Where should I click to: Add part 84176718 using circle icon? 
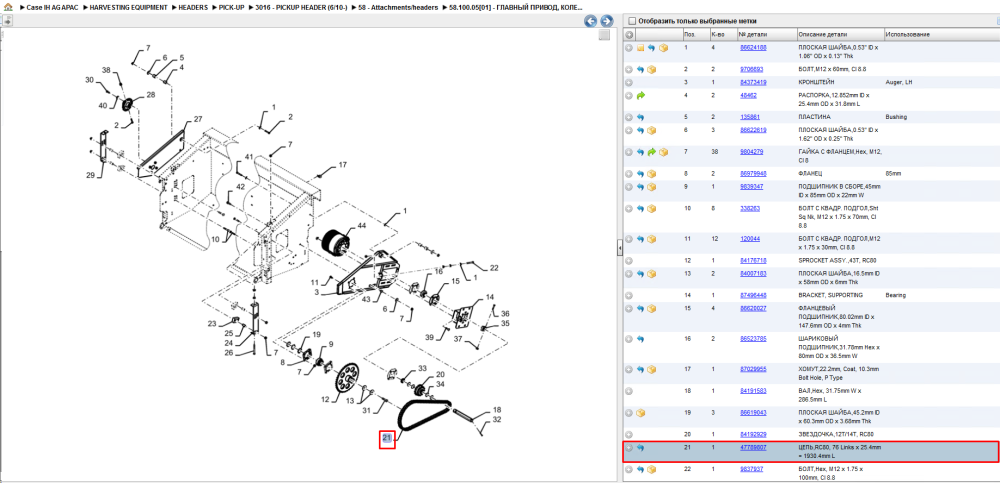click(629, 260)
